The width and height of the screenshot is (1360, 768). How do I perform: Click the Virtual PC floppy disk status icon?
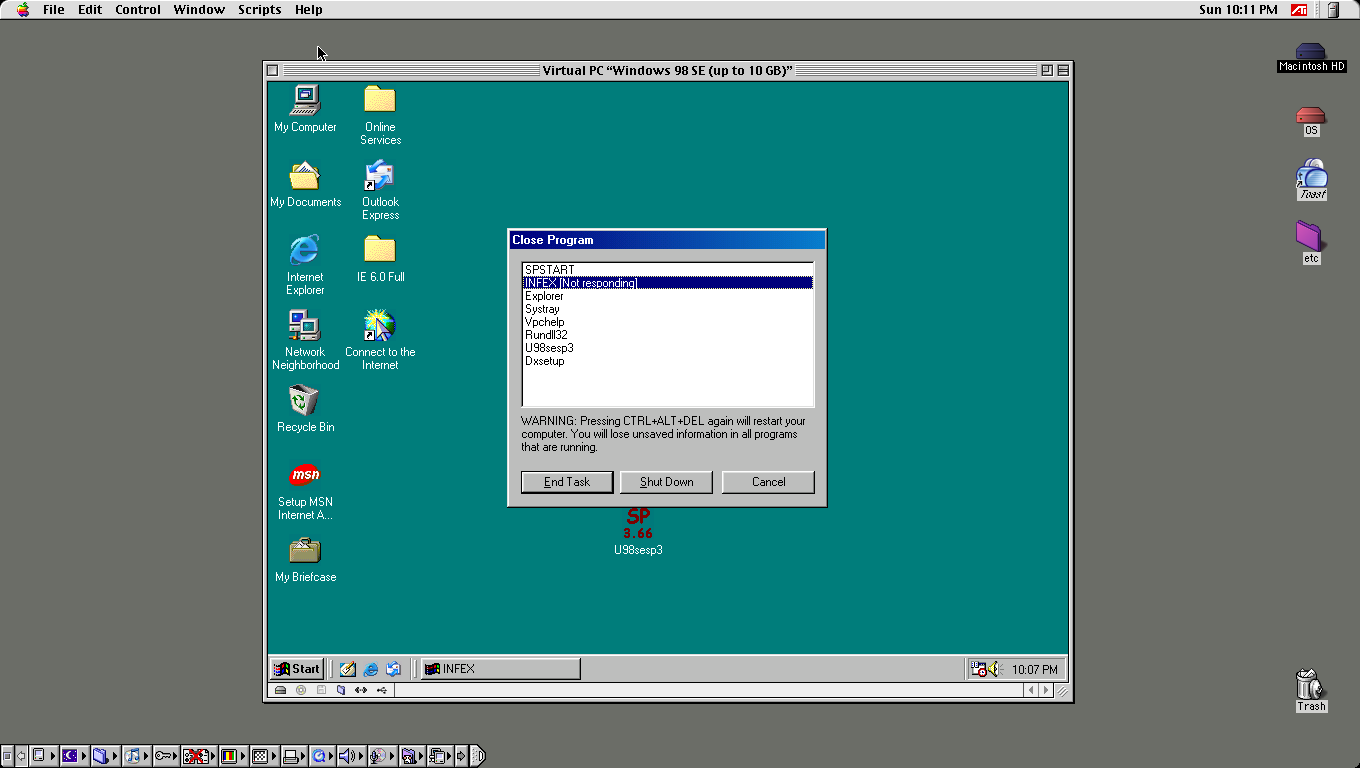[x=321, y=690]
